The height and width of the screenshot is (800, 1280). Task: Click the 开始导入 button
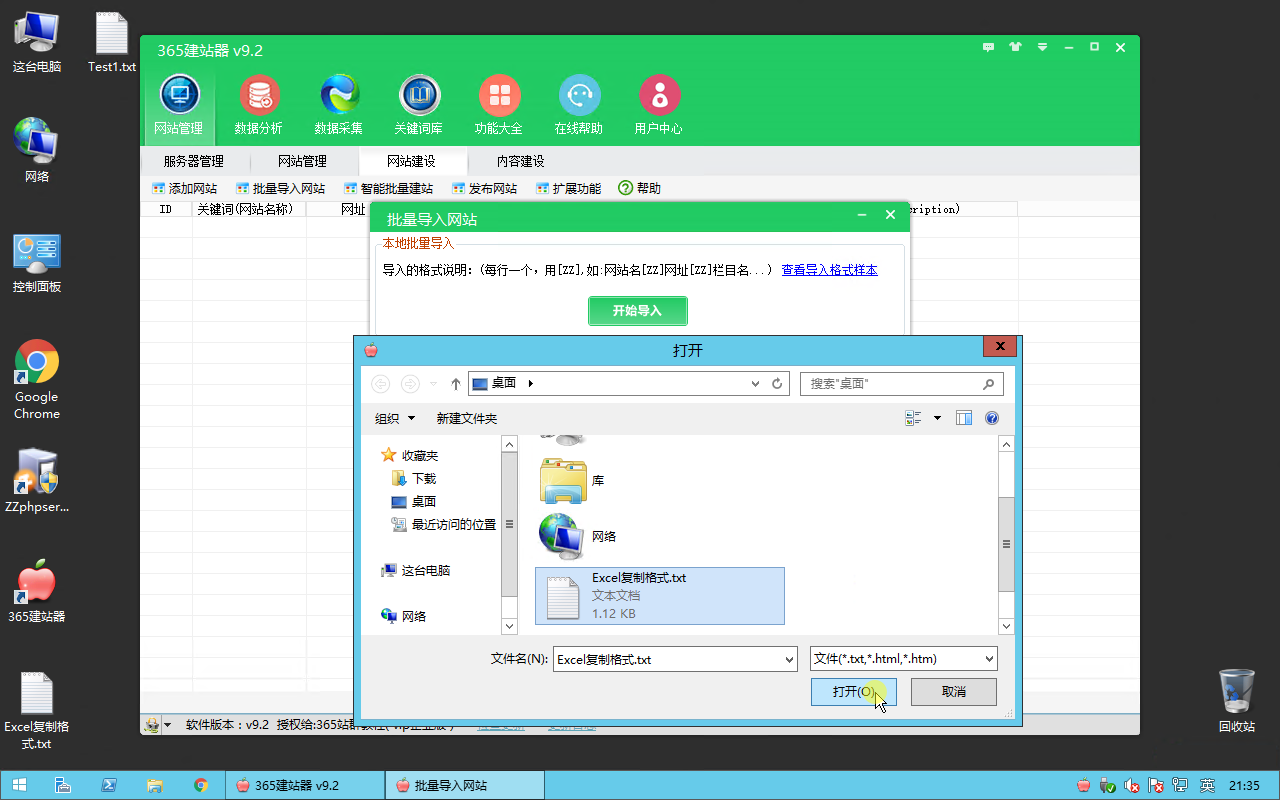coord(638,311)
